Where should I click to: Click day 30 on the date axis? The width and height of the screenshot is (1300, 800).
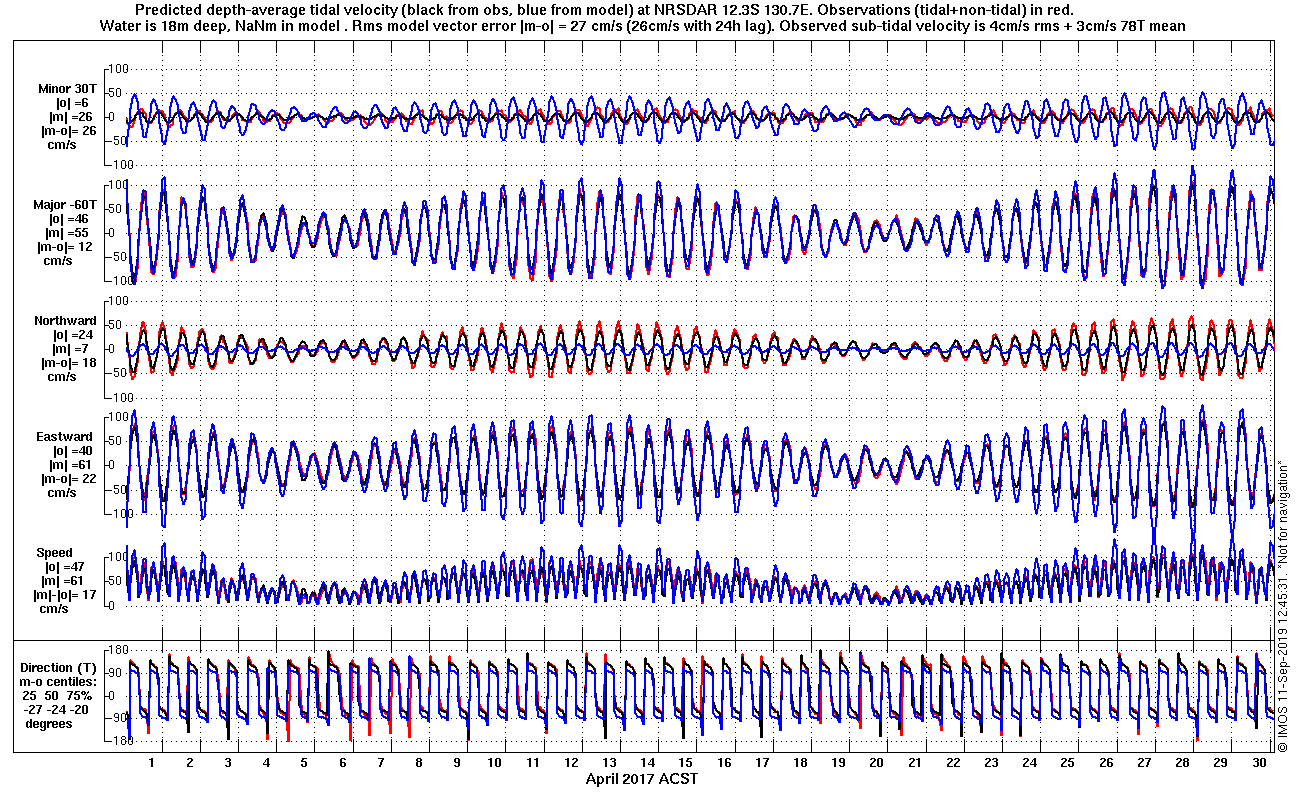click(x=1258, y=763)
